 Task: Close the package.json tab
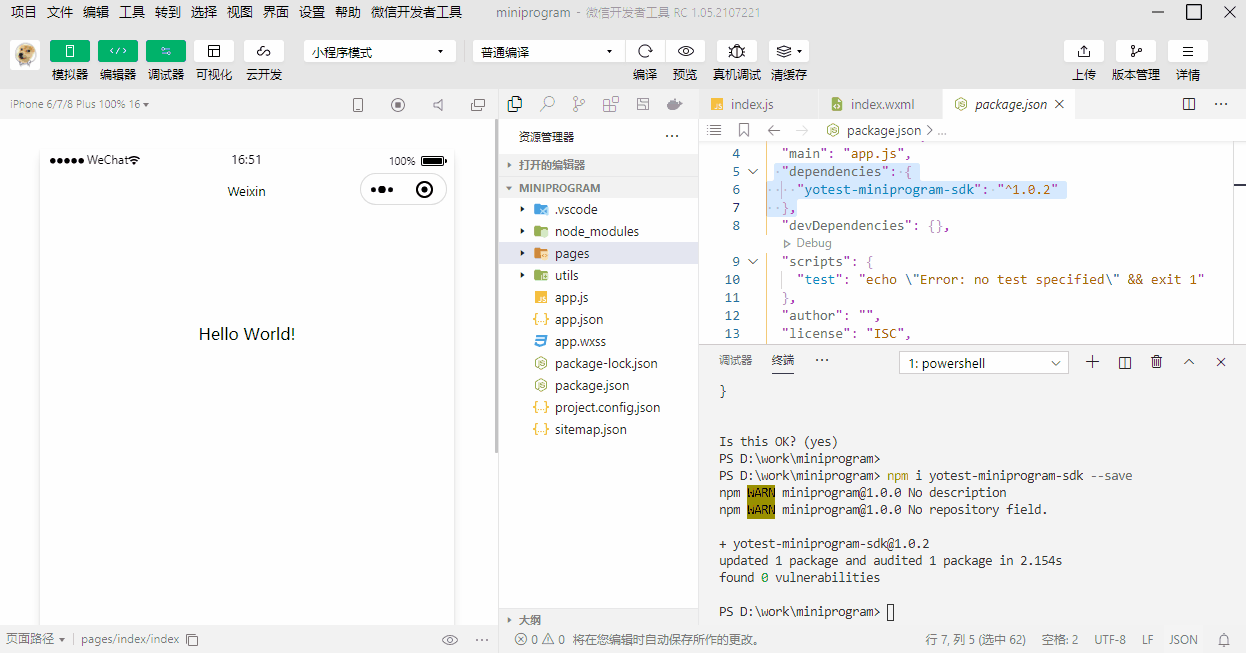pos(1059,104)
